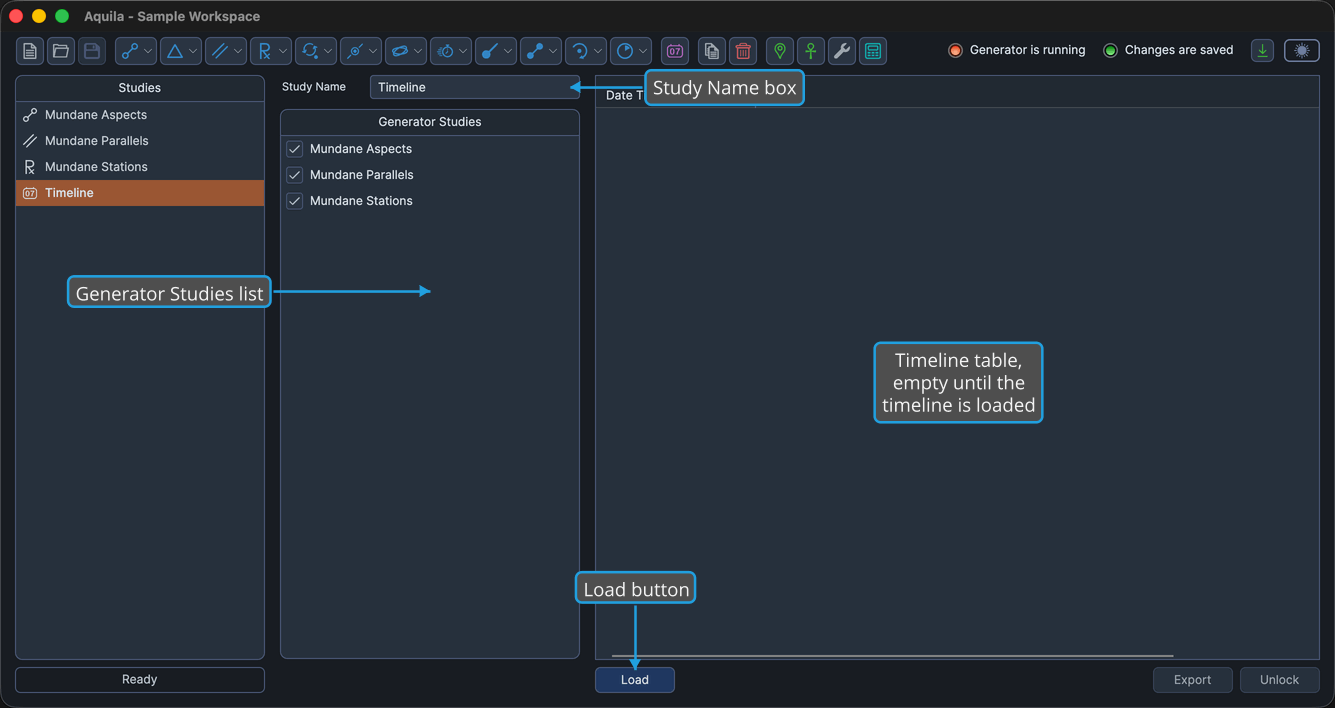Open the linked-nodes aspects toolbar dropdown
The height and width of the screenshot is (708, 1335).
[136, 51]
